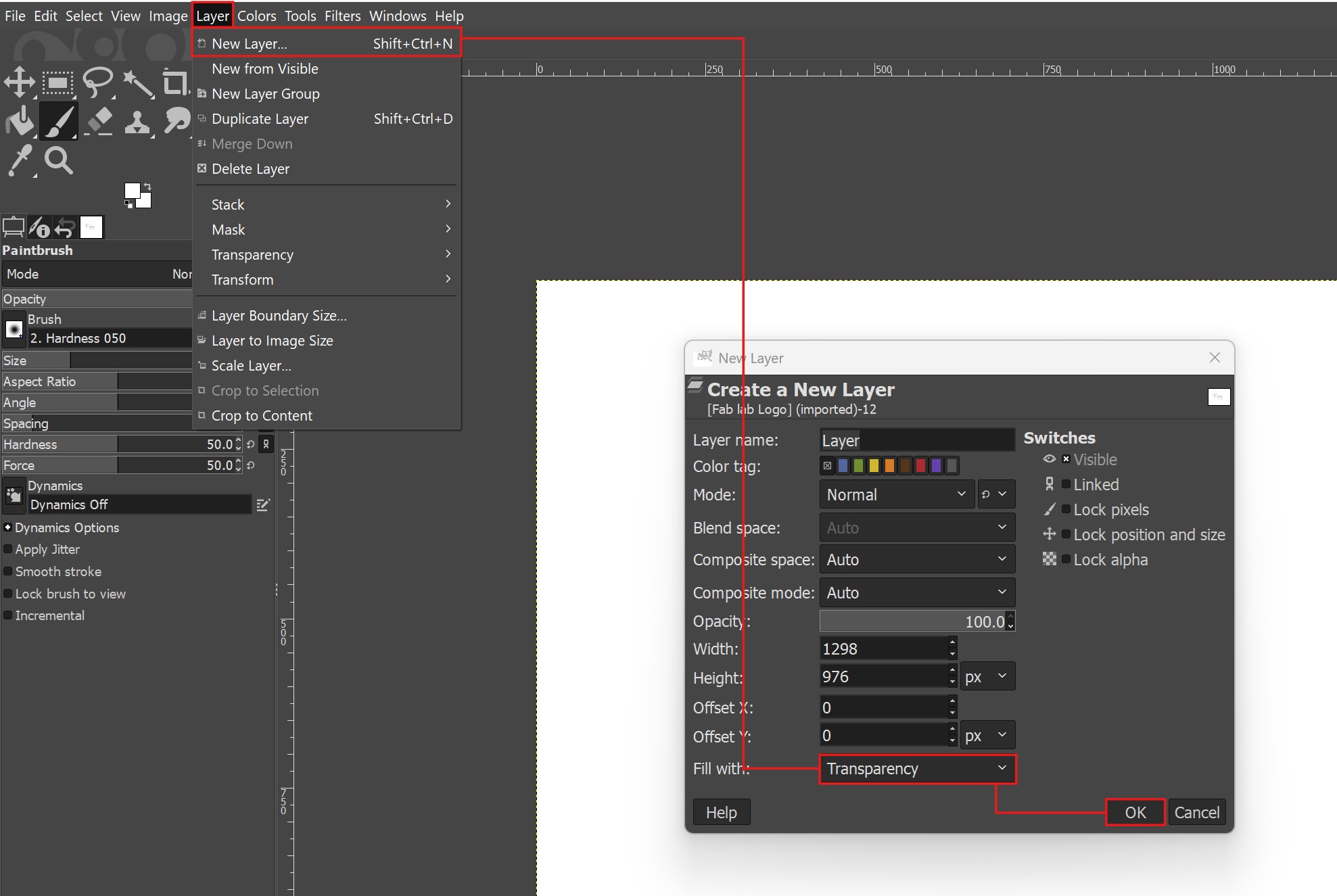Open the Filters menu
The height and width of the screenshot is (896, 1337).
coord(342,16)
